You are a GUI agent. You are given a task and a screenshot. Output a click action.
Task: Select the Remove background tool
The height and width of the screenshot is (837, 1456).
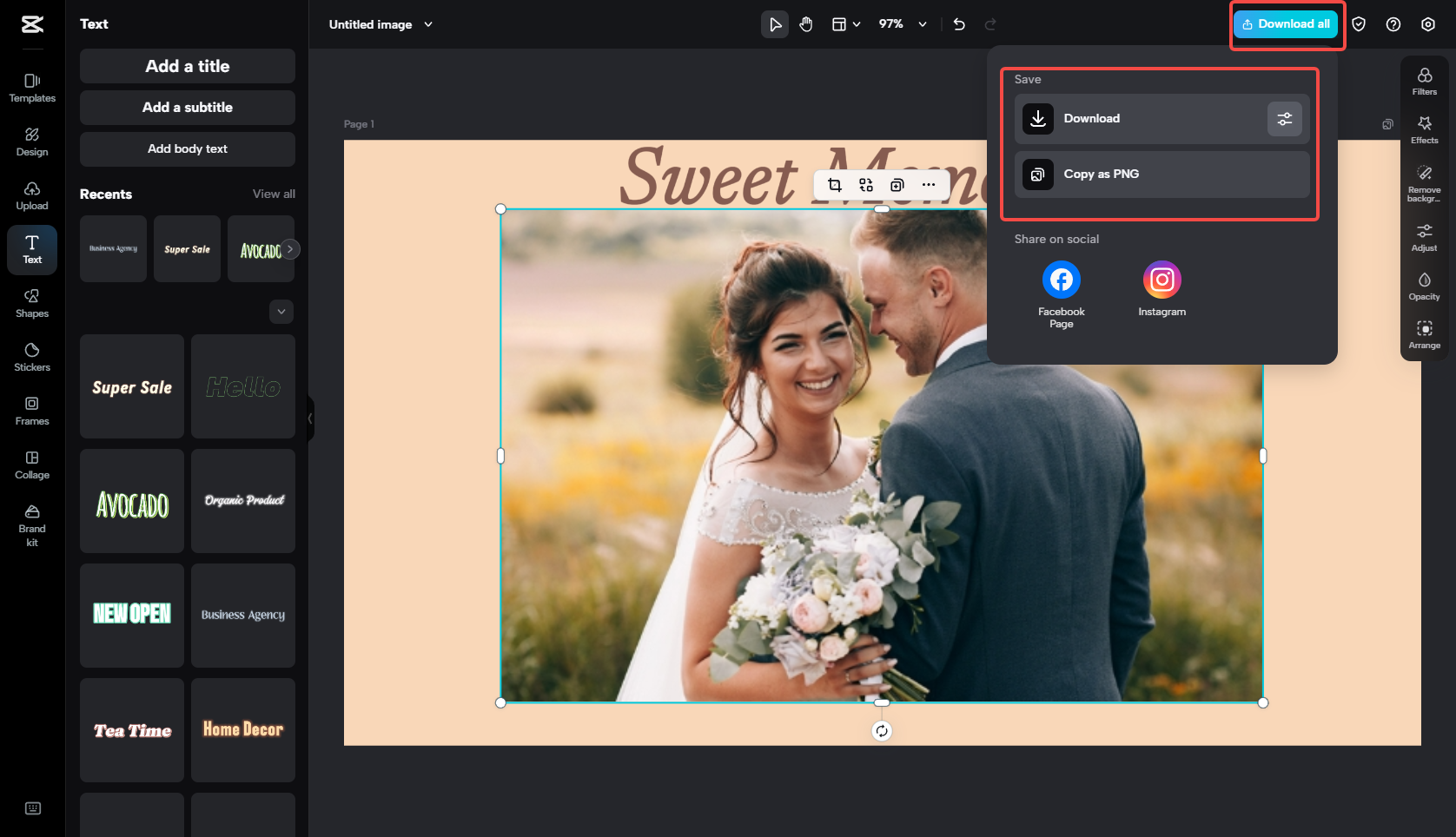1424,181
